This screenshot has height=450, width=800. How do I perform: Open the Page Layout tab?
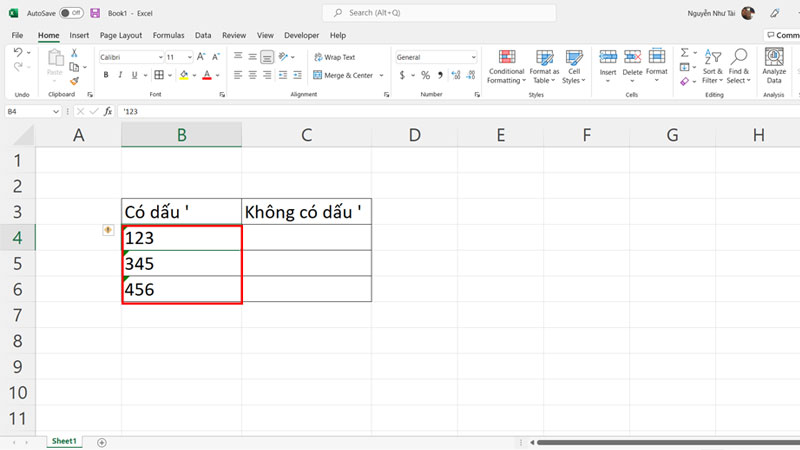(121, 35)
